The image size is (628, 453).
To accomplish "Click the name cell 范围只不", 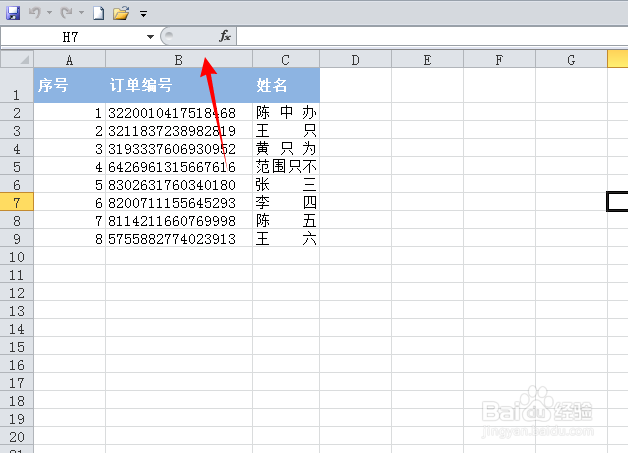I will coord(286,167).
